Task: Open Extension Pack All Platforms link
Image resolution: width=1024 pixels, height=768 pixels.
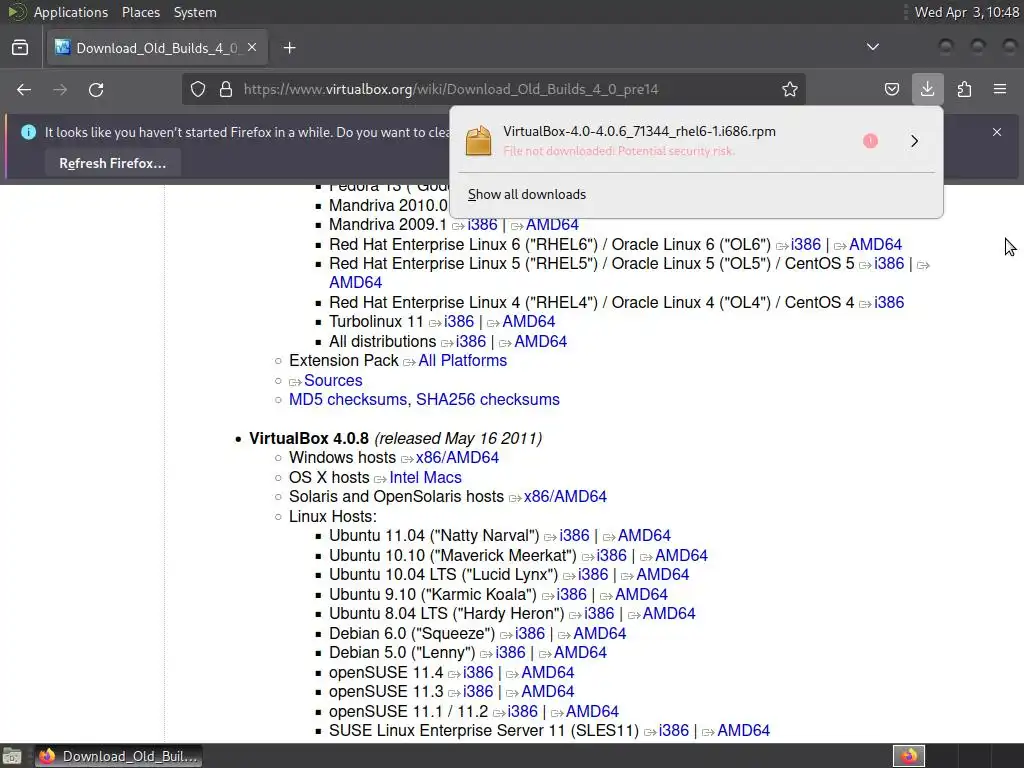Action: pyautogui.click(x=462, y=360)
